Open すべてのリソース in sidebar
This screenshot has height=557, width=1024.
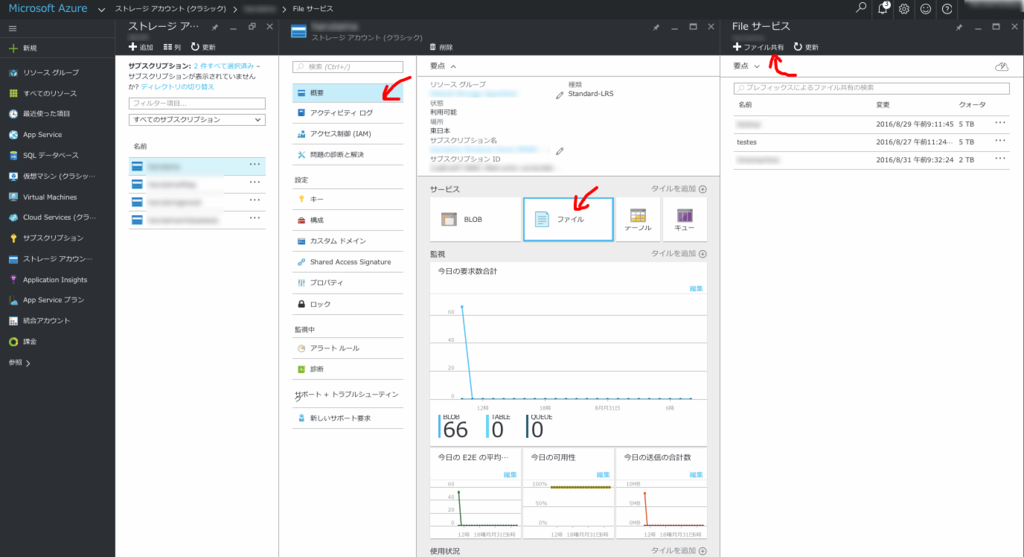click(x=49, y=93)
